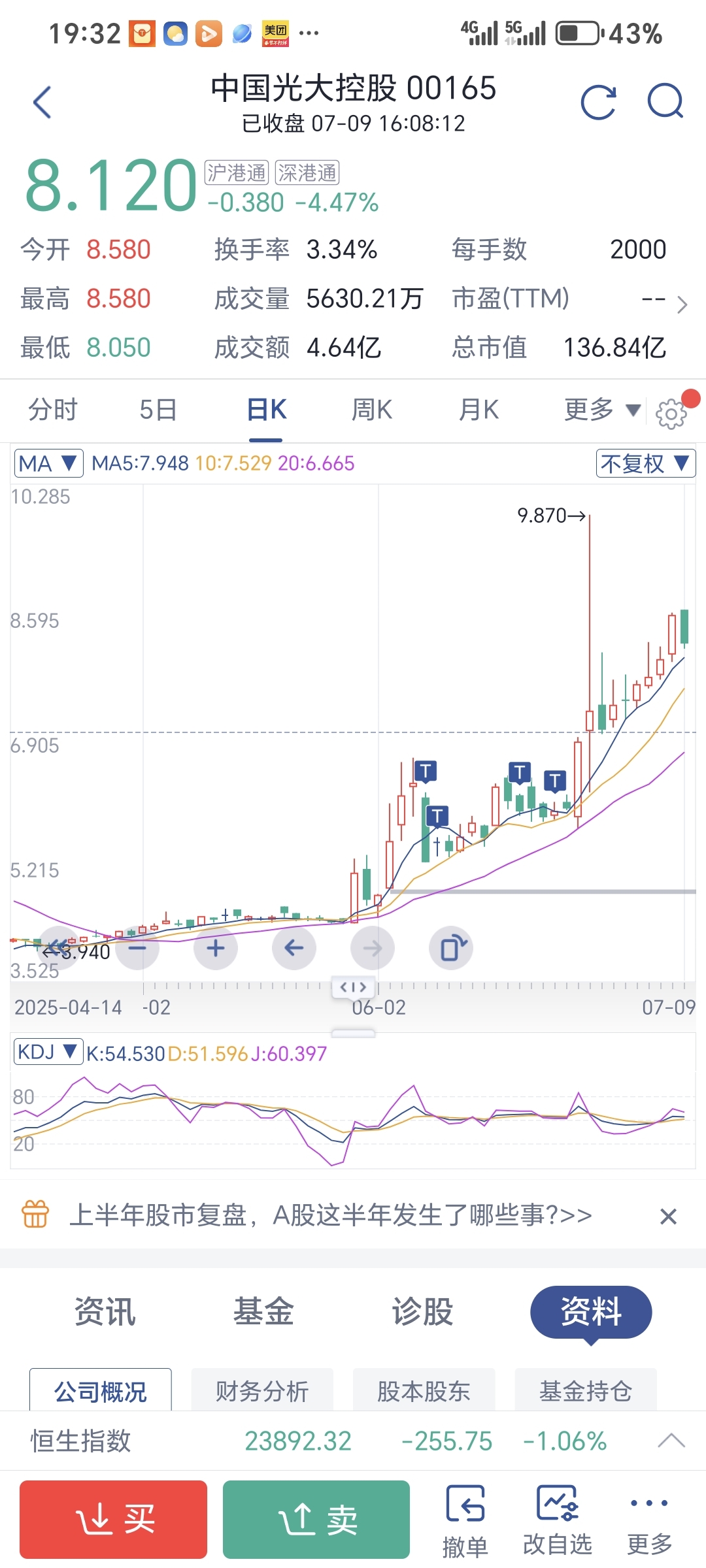Tap the gift box promo icon
The image size is (706, 1568).
(x=35, y=1215)
